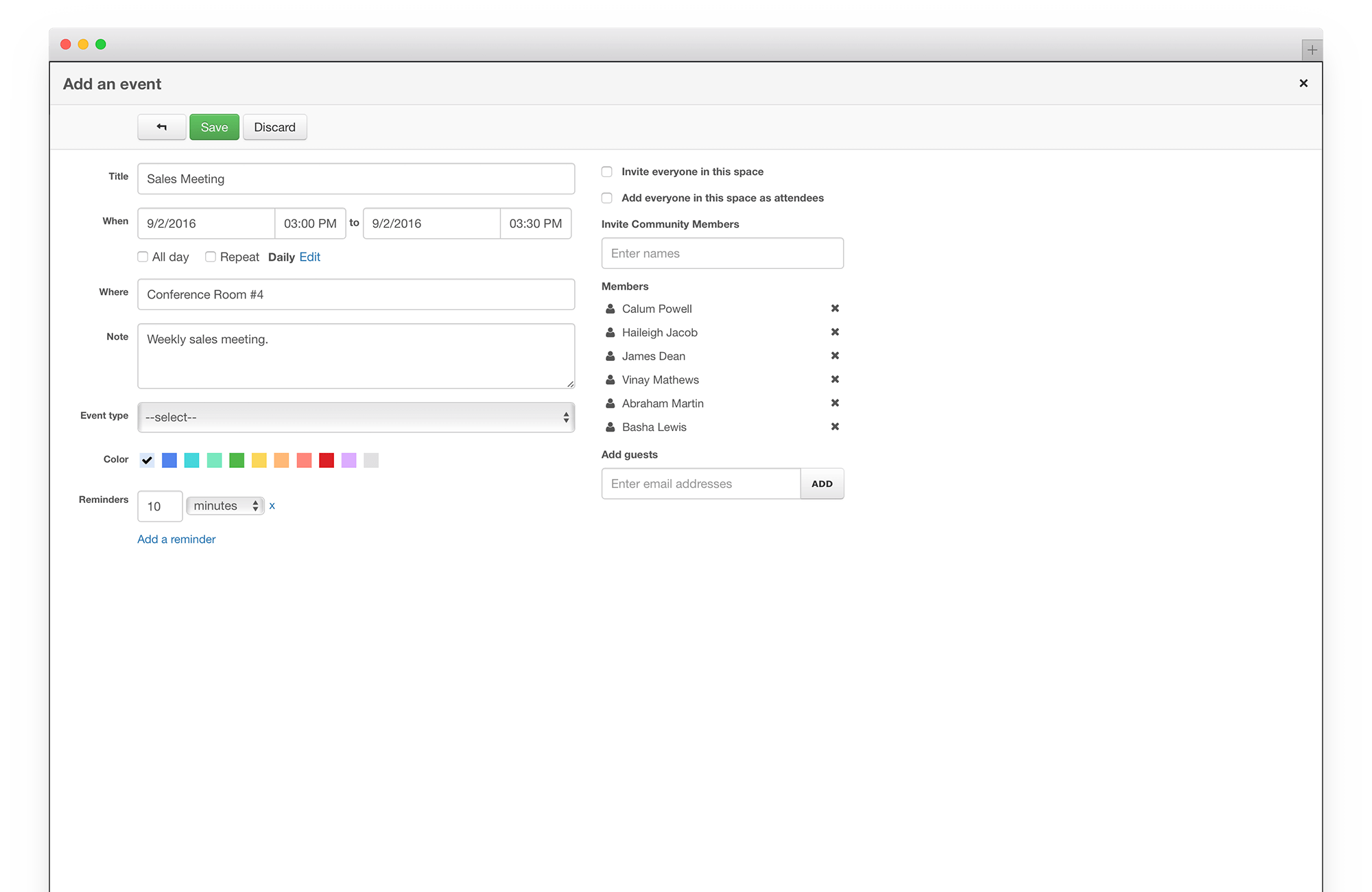Delete the 10 minutes reminder

[x=272, y=506]
